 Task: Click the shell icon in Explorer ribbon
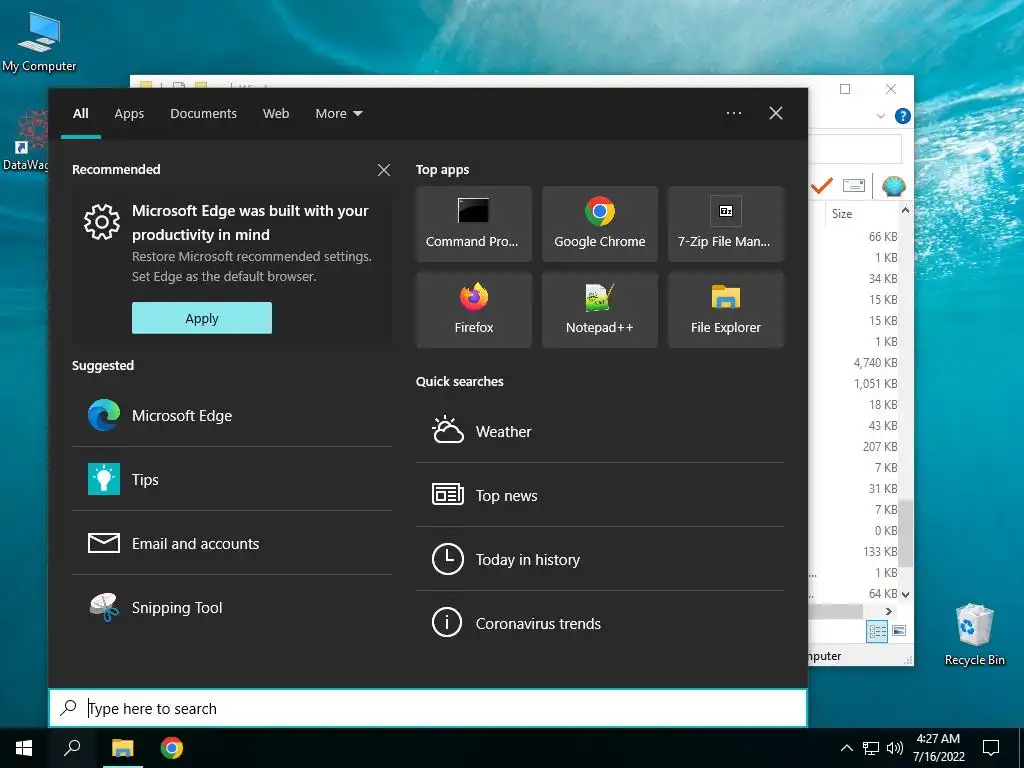[x=893, y=186]
